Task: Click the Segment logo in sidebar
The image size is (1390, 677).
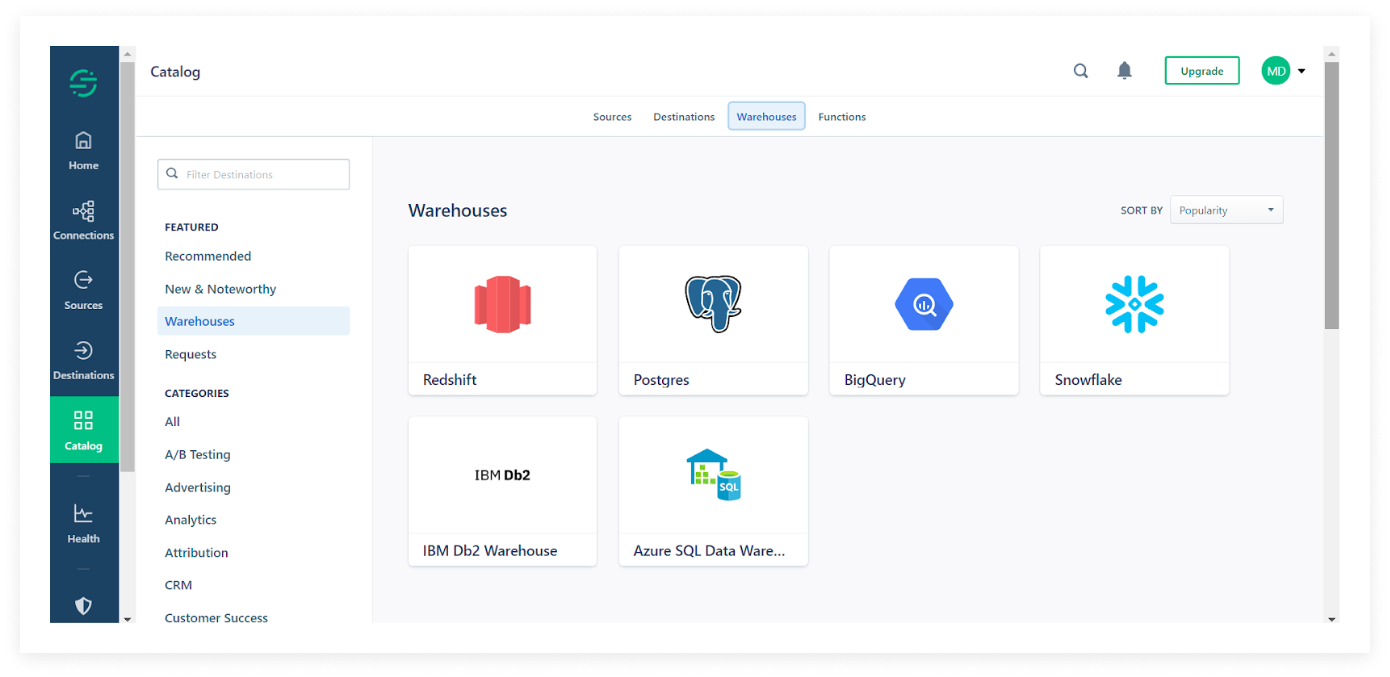Action: pyautogui.click(x=83, y=83)
